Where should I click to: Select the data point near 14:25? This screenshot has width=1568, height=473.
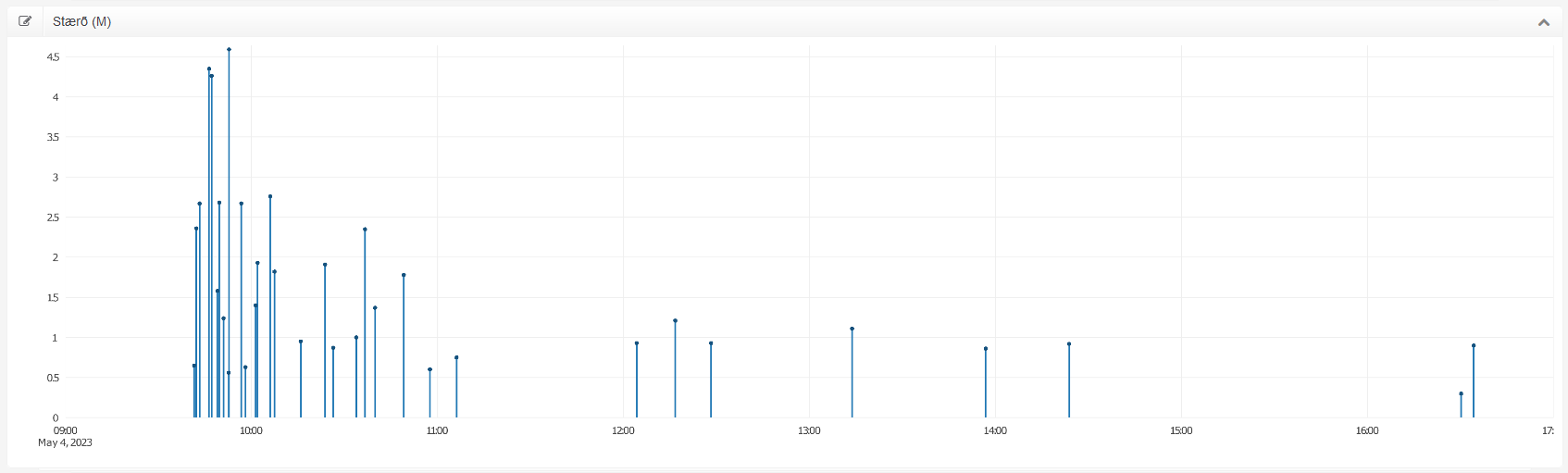point(1069,344)
